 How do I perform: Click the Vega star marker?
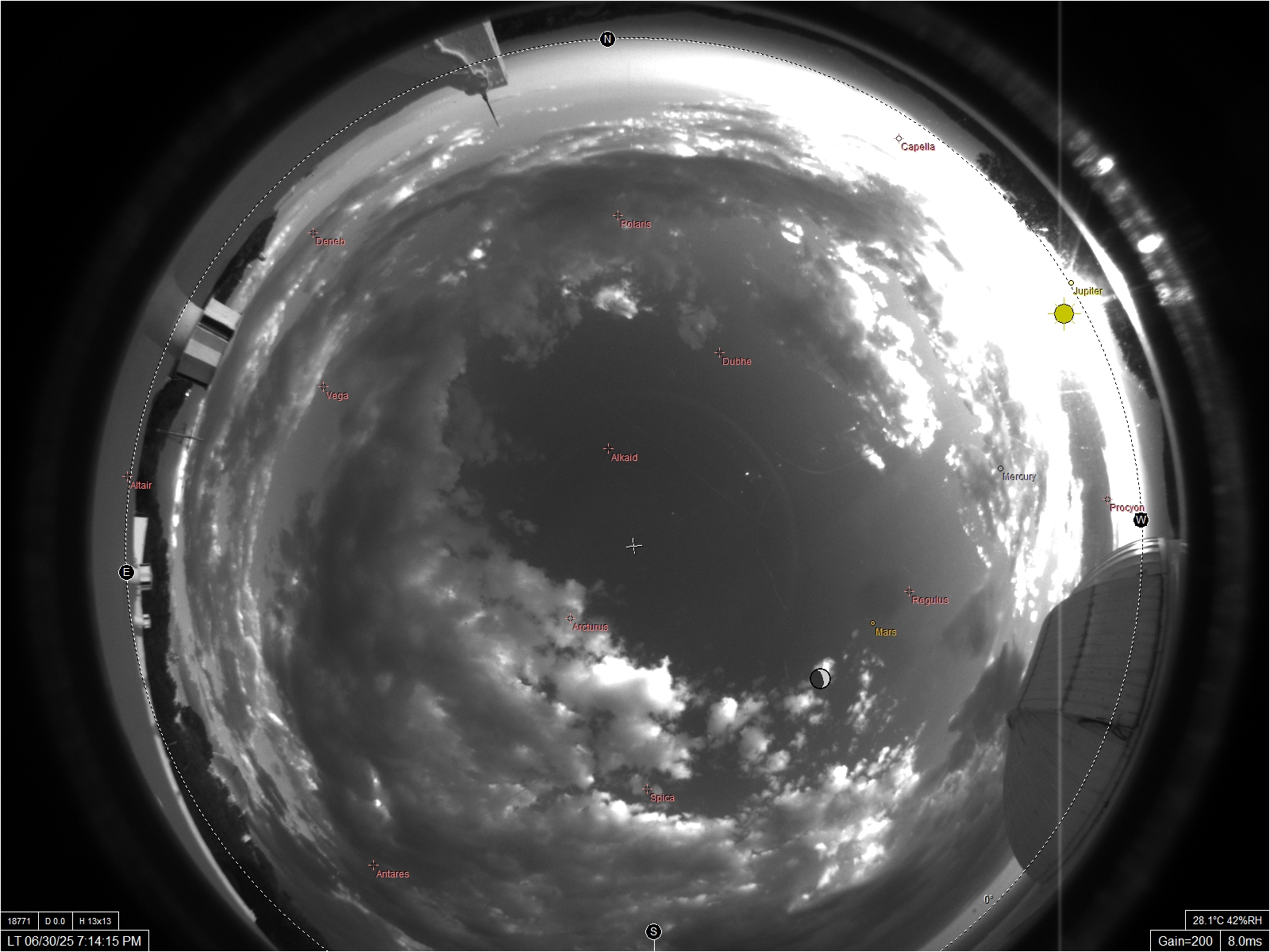tap(323, 387)
